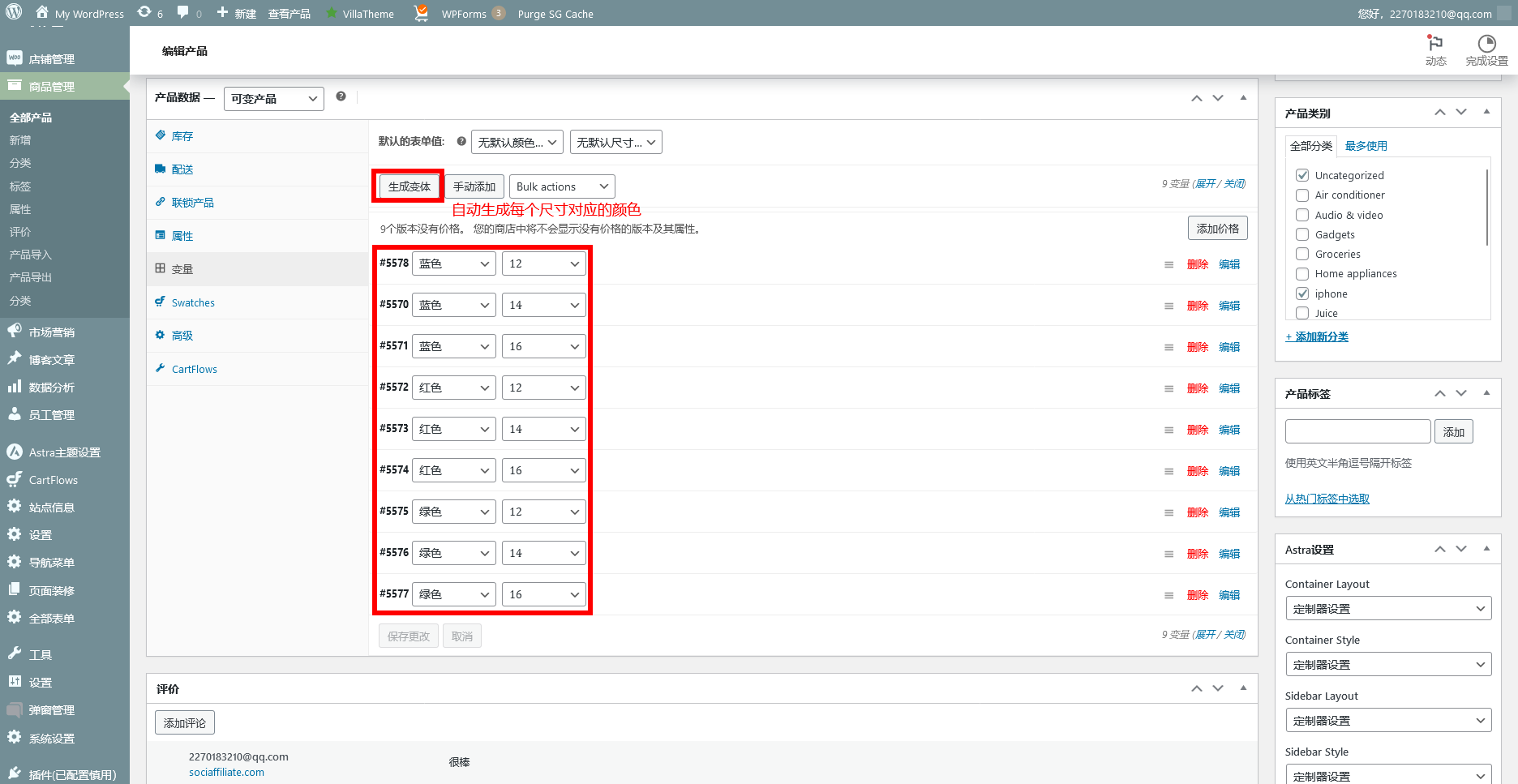The image size is (1518, 784).
Task: Click the help question mark beside product type
Action: click(341, 96)
